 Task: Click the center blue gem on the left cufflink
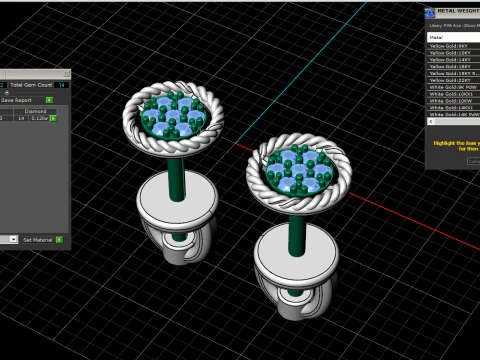173,115
